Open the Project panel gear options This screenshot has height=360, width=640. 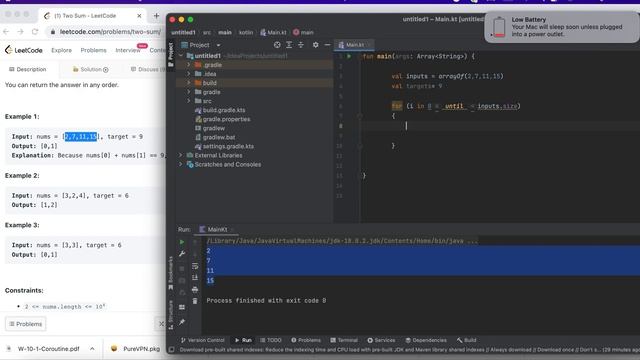(x=316, y=45)
